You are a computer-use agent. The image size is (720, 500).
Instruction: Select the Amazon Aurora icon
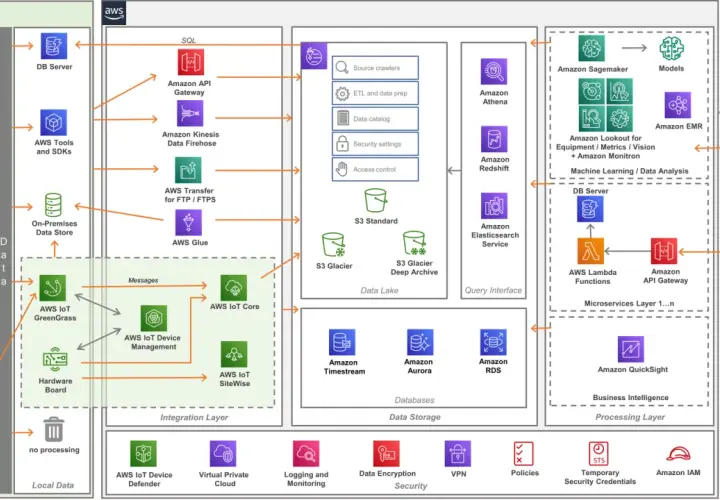pos(420,342)
